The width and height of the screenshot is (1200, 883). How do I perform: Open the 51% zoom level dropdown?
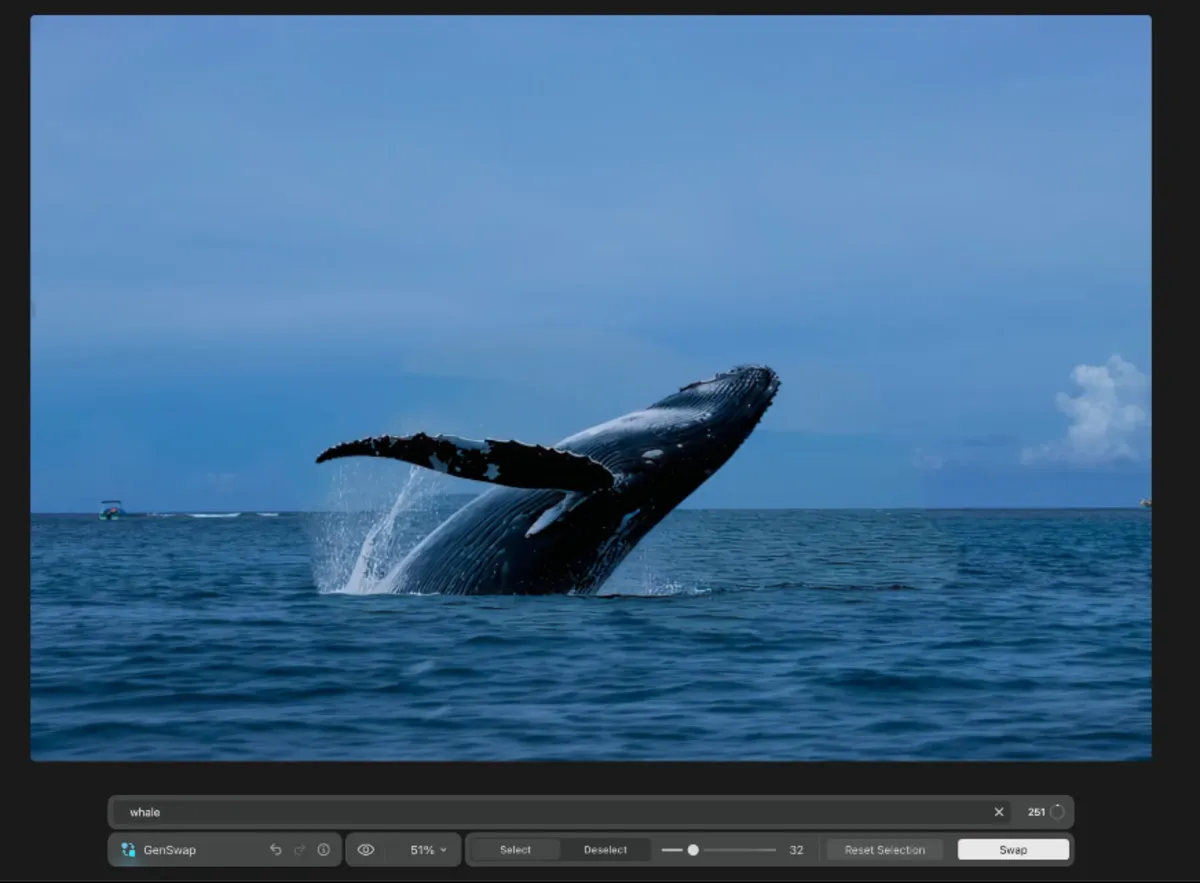tap(424, 849)
